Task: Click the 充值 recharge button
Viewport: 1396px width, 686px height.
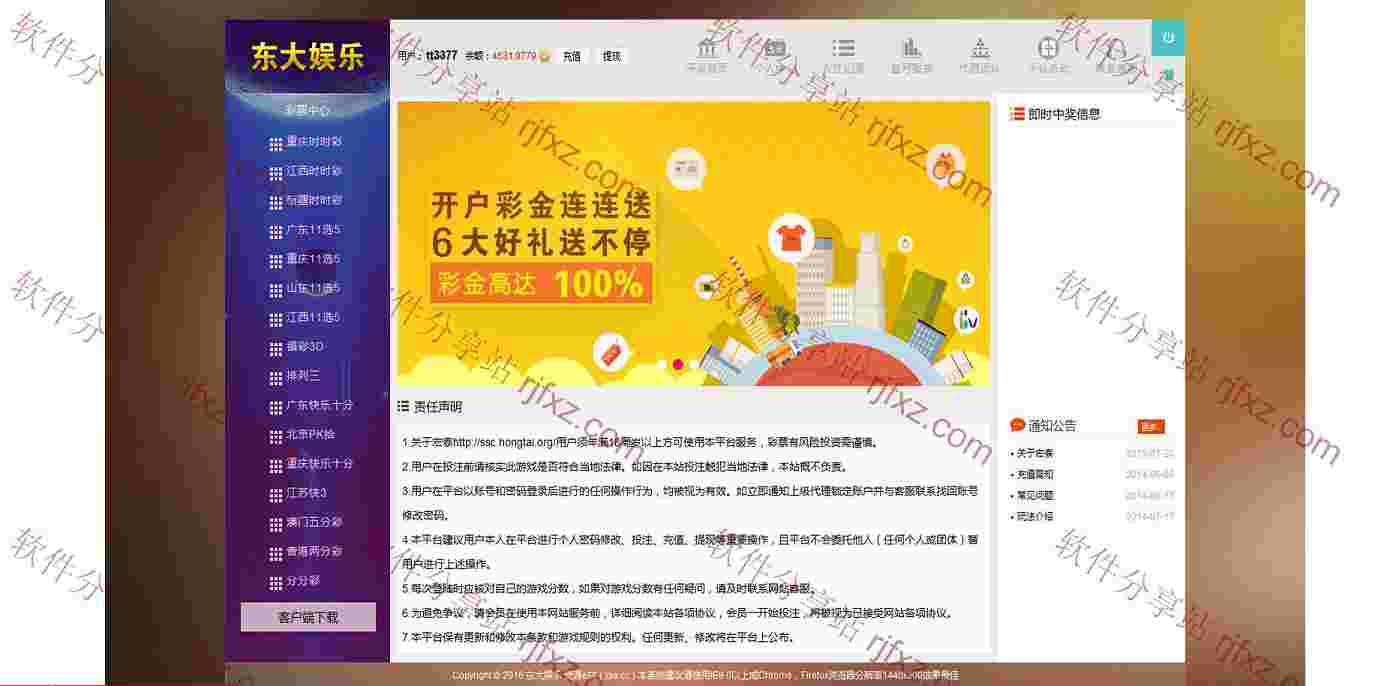Action: coord(571,57)
